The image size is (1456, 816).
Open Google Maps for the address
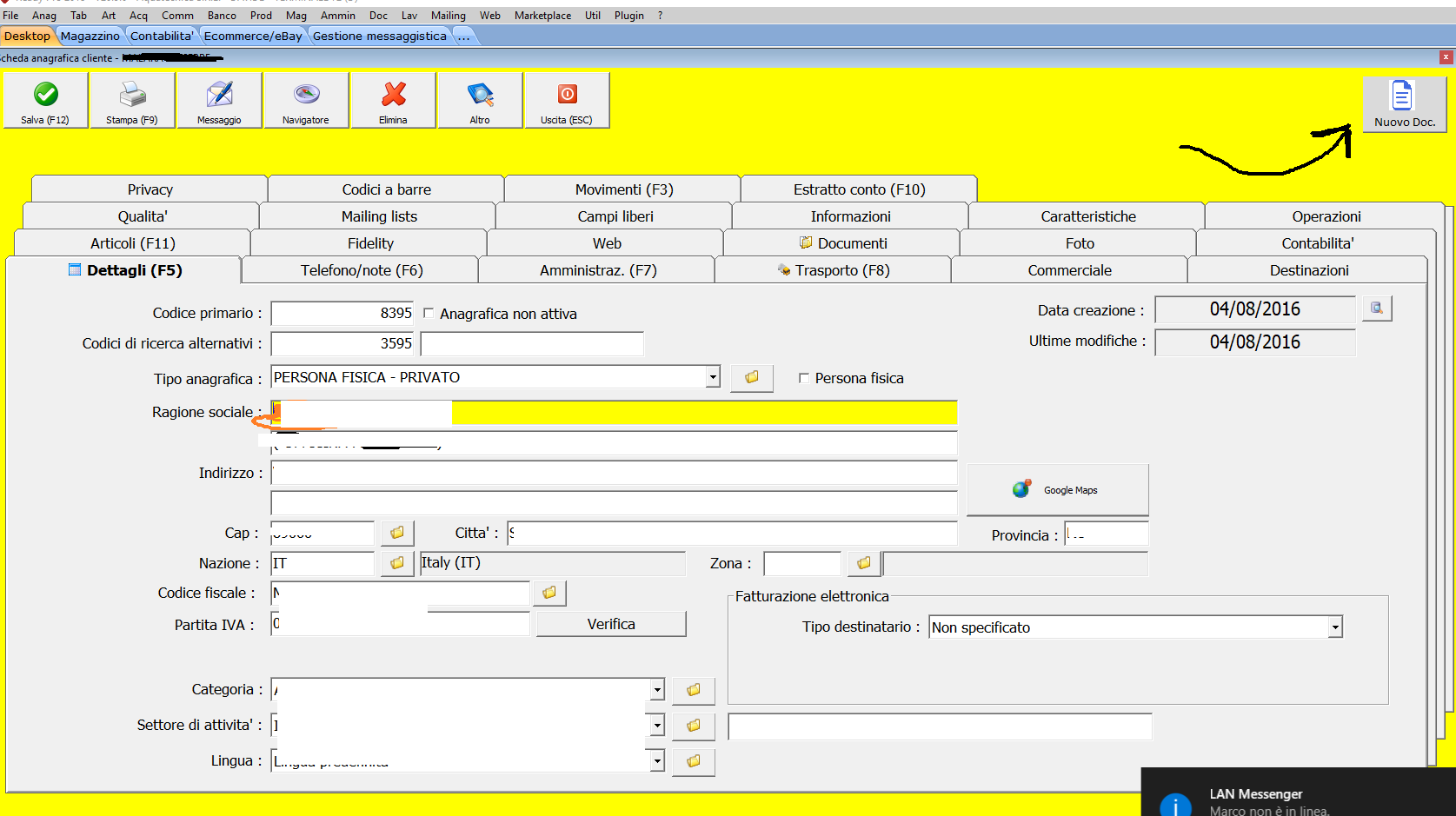click(x=1057, y=490)
